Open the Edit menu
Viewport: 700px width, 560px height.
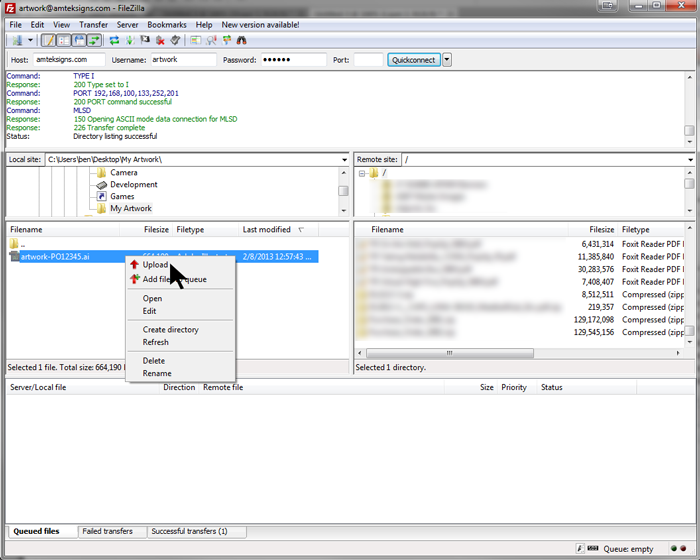pyautogui.click(x=37, y=25)
